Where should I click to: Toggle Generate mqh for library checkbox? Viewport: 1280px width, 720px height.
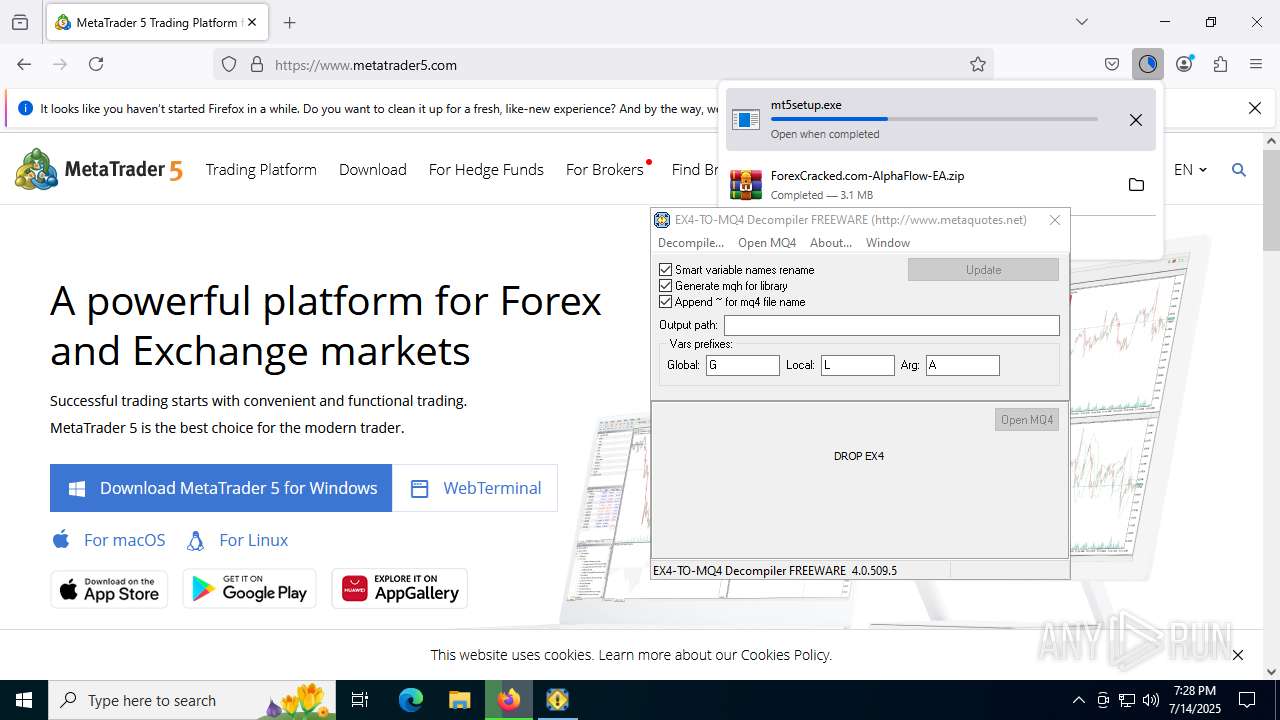[666, 286]
